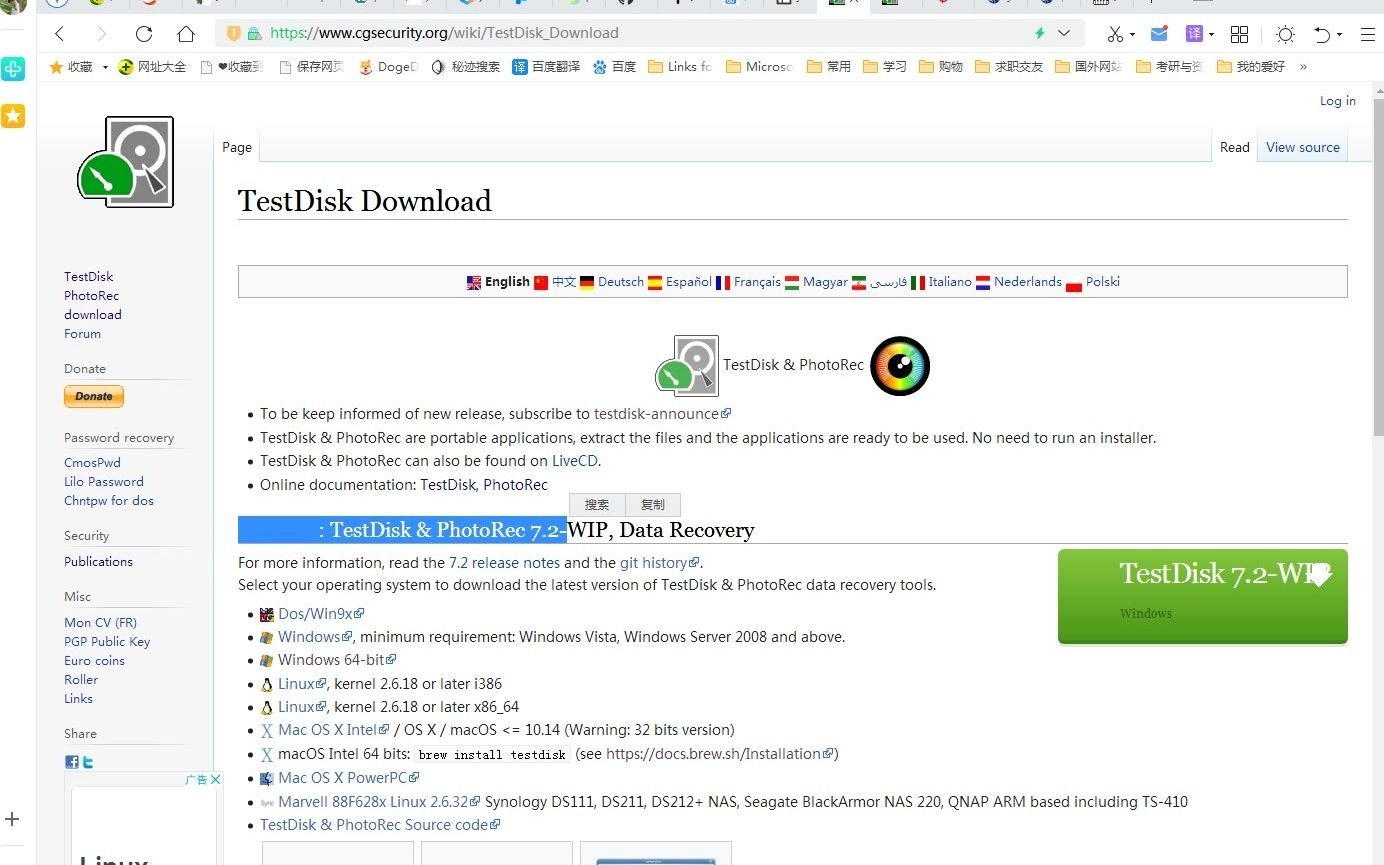The height and width of the screenshot is (865, 1384).
Task: Download the Dos/Win9x version
Action: (x=320, y=613)
